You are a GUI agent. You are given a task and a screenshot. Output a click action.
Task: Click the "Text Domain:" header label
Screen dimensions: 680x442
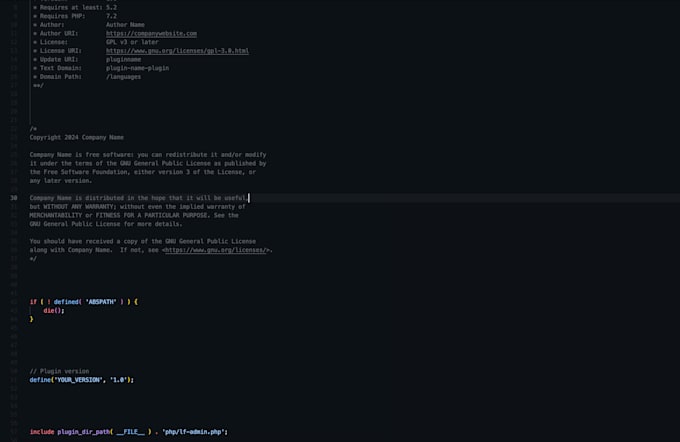tap(61, 68)
